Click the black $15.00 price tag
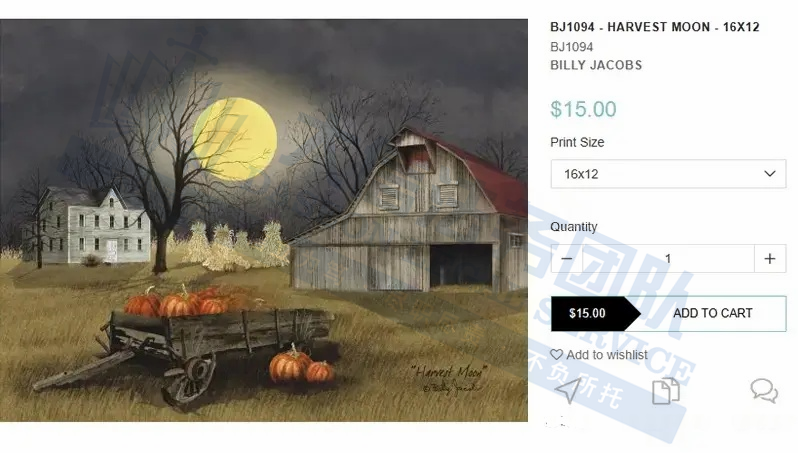This screenshot has height=453, width=798. pyautogui.click(x=590, y=313)
